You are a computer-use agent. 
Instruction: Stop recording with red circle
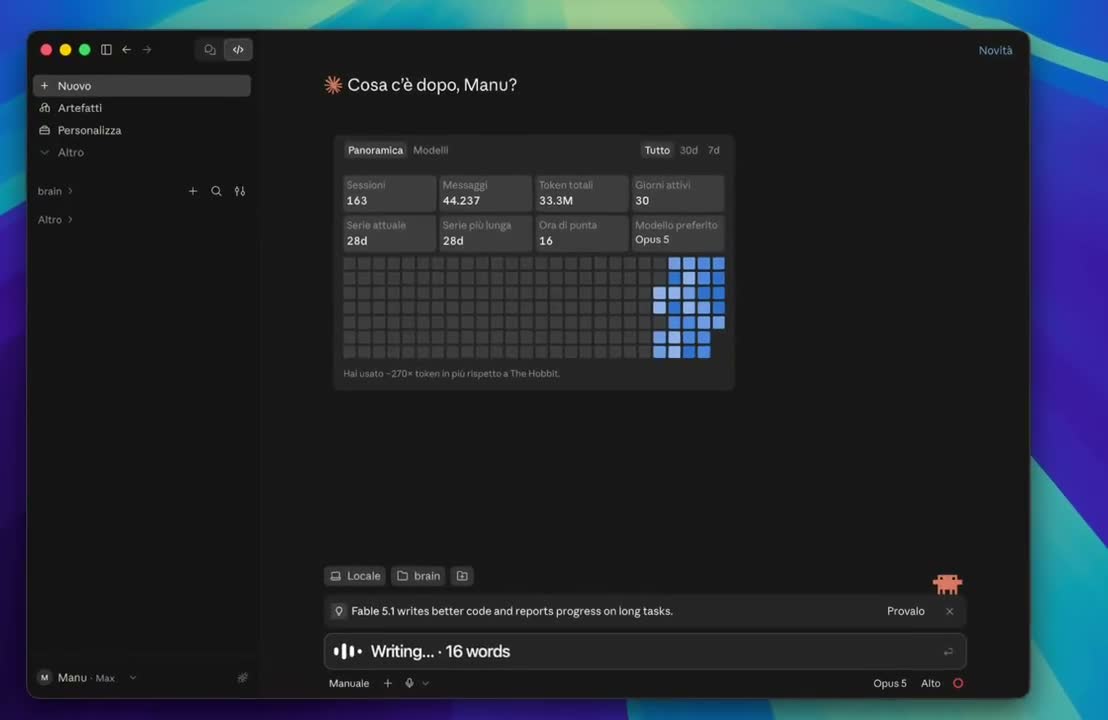pyautogui.click(x=958, y=683)
